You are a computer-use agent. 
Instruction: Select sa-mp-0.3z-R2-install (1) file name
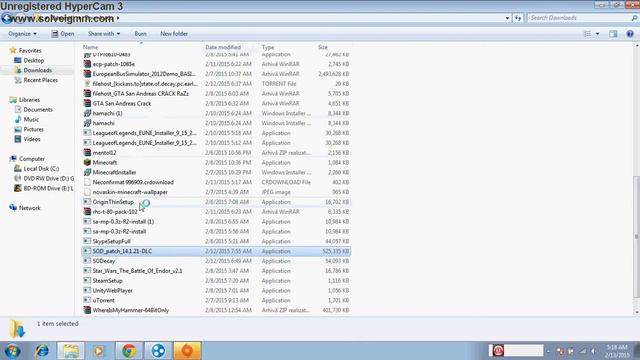[123, 222]
